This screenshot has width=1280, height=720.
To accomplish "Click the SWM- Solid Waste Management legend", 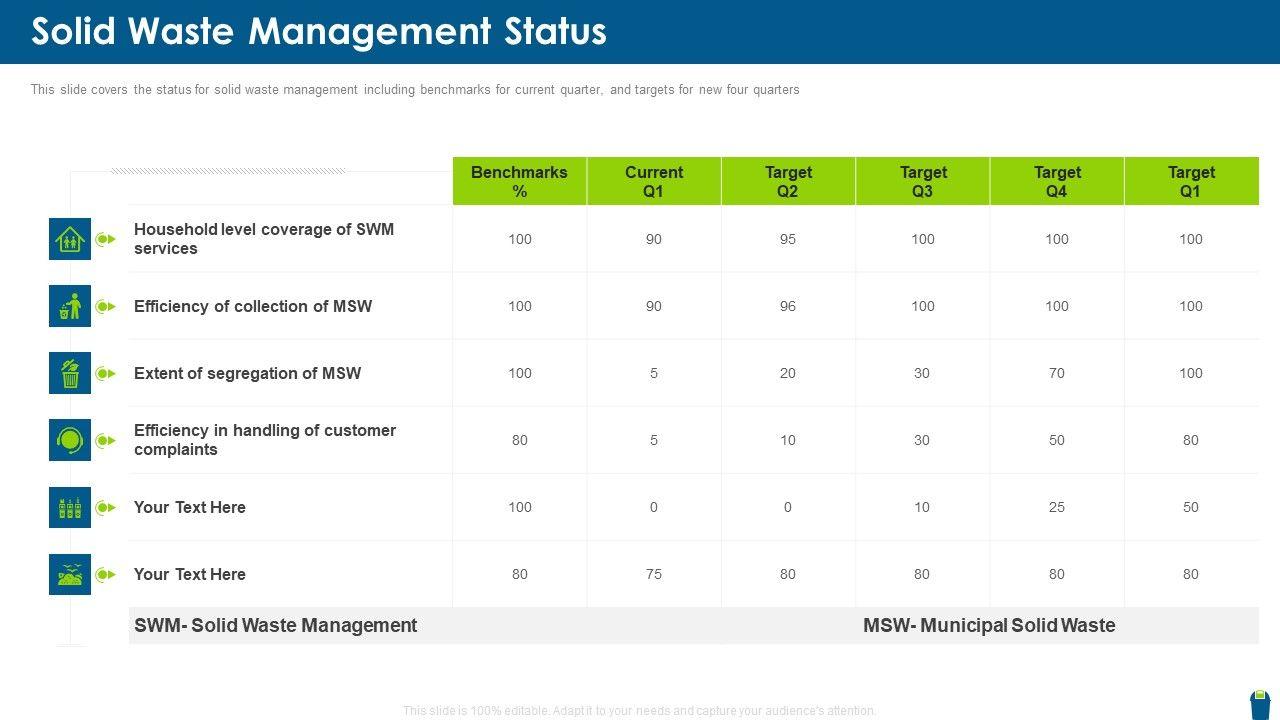I will pyautogui.click(x=276, y=625).
